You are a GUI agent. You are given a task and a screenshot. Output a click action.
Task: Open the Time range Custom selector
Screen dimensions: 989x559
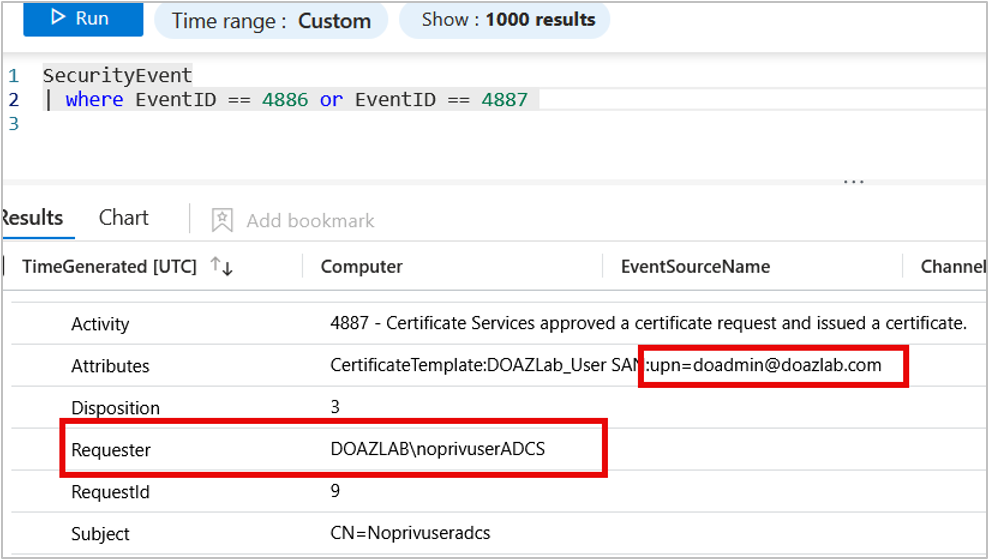pos(271,21)
